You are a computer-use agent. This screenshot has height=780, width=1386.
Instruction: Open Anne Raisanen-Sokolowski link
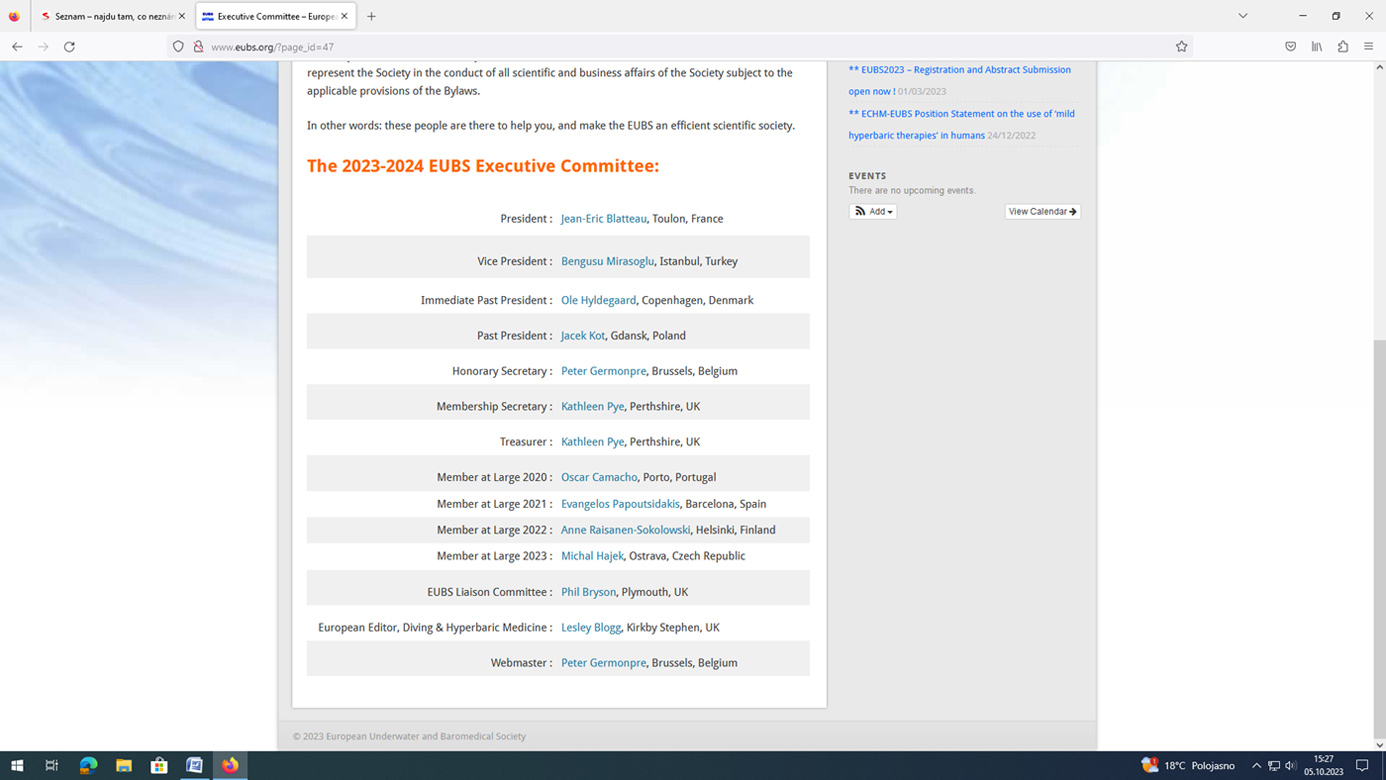click(625, 530)
